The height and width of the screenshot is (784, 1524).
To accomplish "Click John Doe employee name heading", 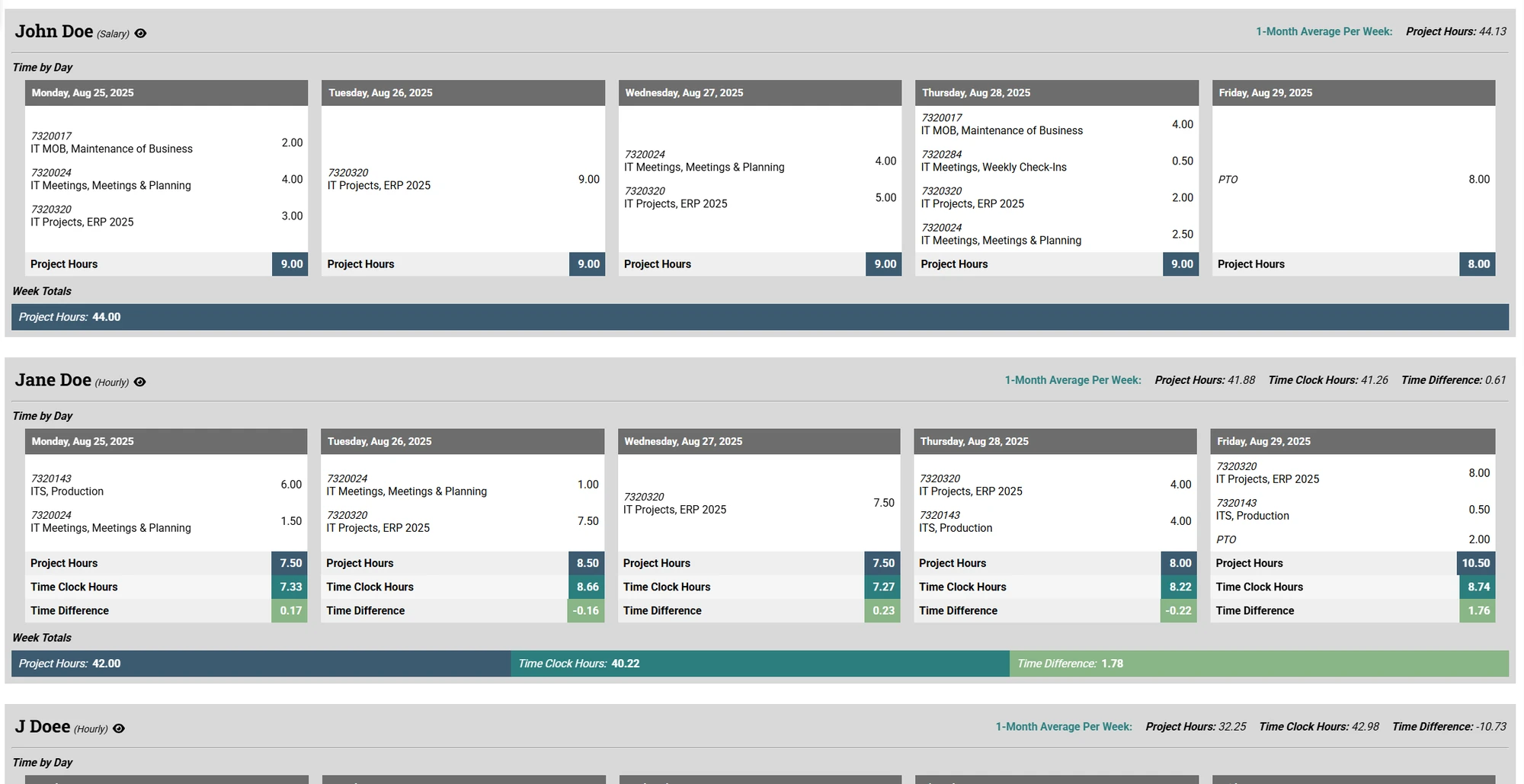I will coord(54,32).
